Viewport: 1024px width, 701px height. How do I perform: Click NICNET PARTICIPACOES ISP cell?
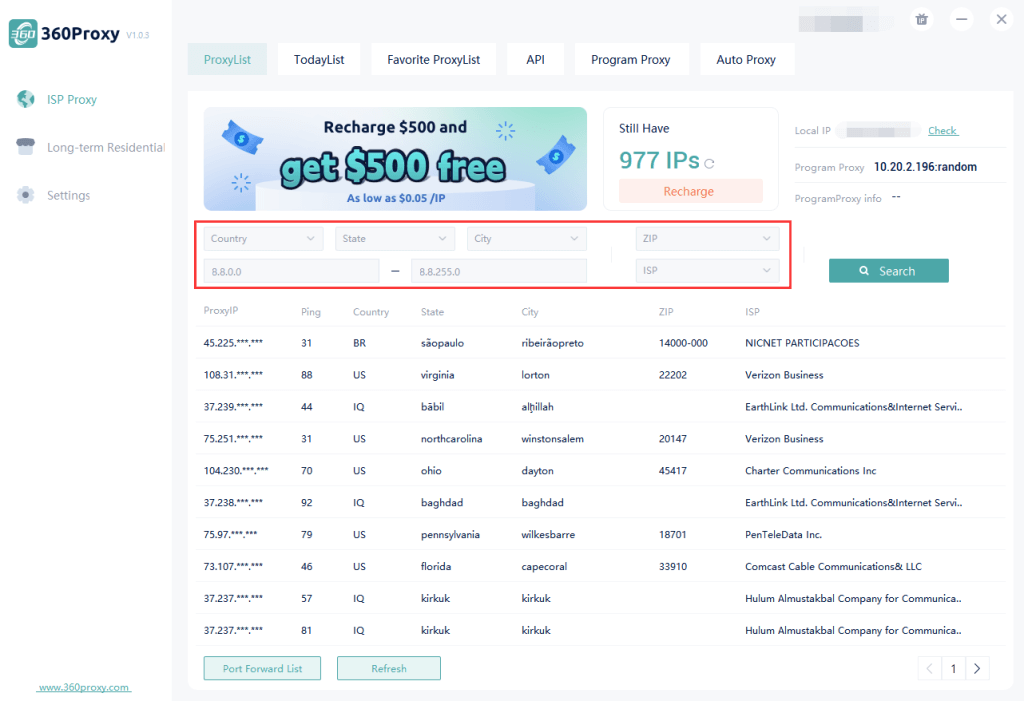tap(802, 343)
